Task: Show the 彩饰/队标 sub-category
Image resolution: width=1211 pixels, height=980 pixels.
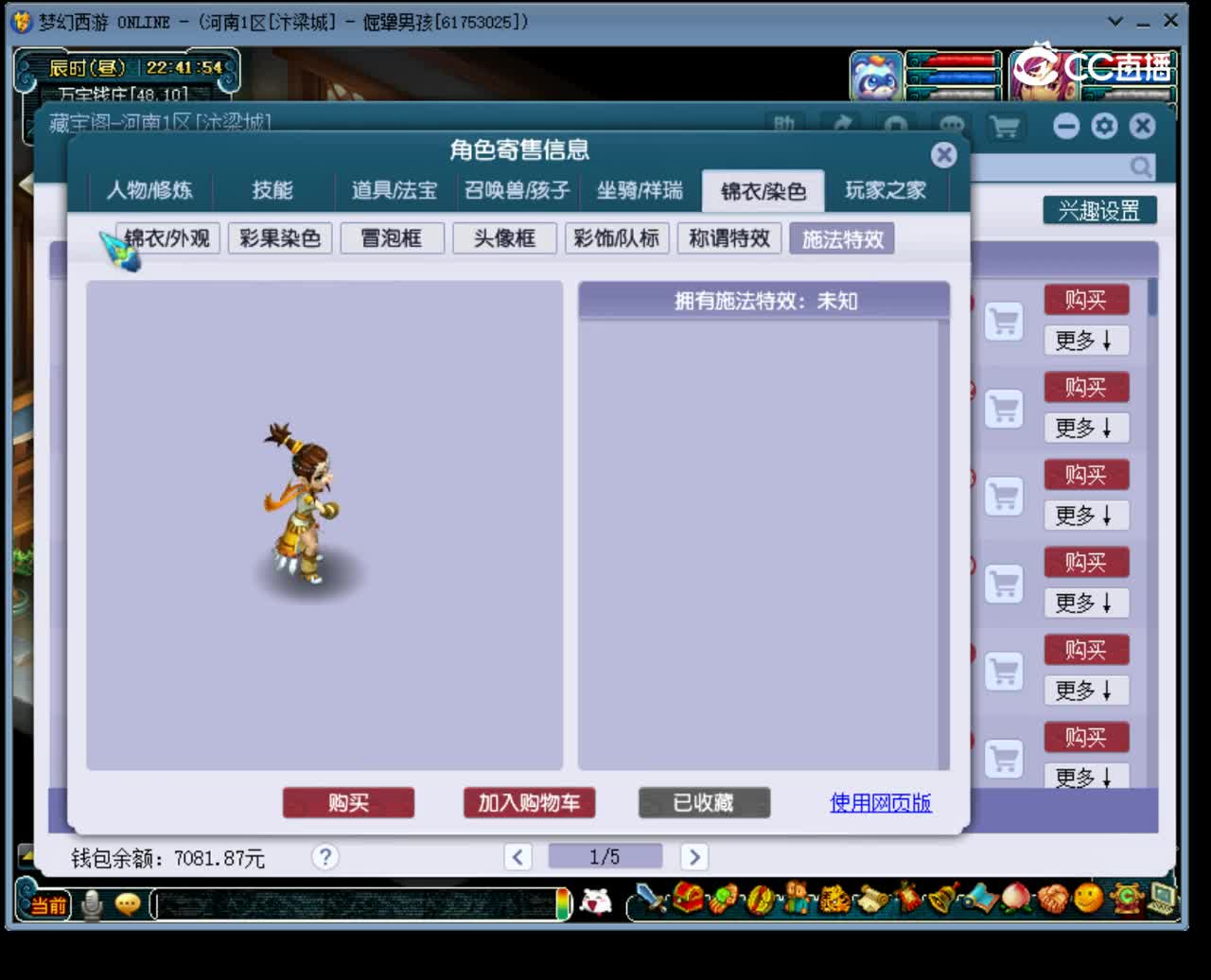Action: click(x=617, y=238)
